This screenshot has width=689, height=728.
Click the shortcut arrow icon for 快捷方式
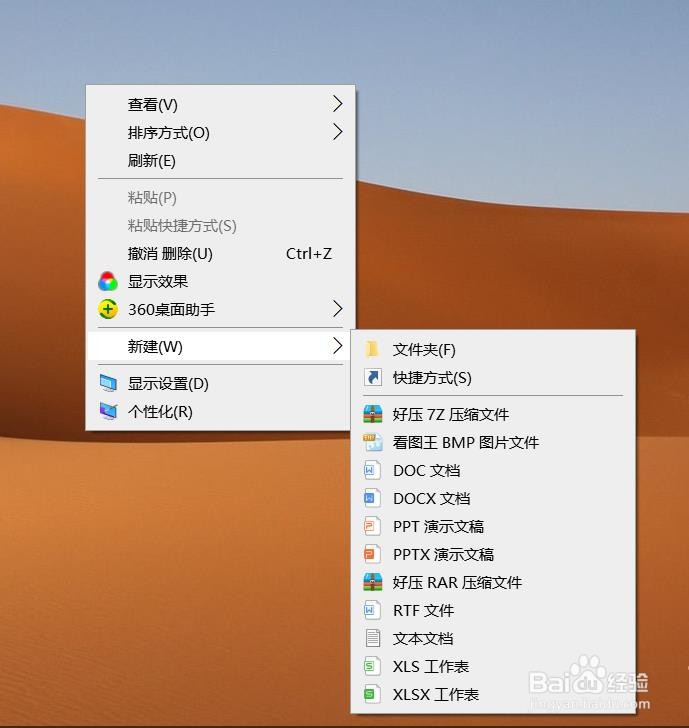pos(373,377)
